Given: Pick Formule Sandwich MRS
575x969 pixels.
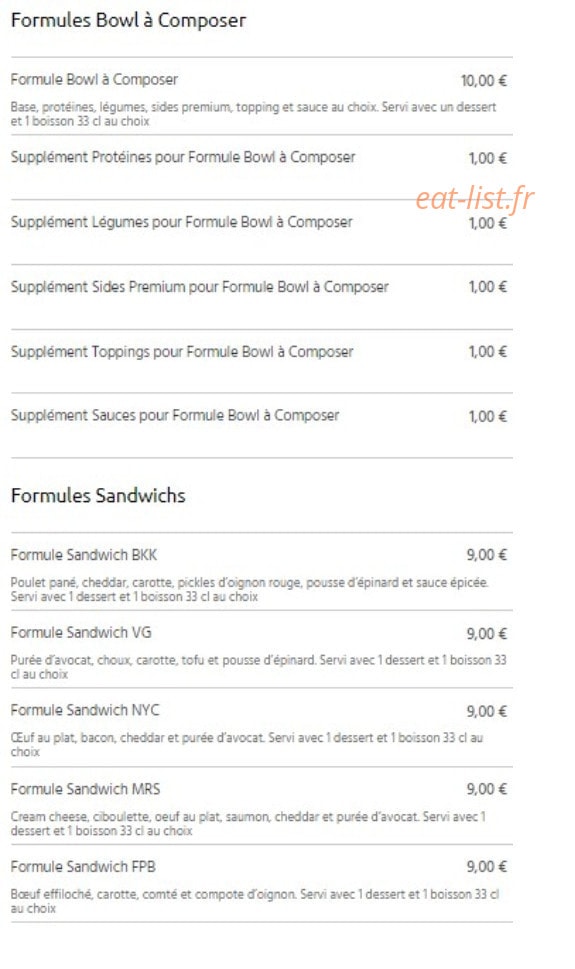Looking at the screenshot, I should [x=262, y=806].
